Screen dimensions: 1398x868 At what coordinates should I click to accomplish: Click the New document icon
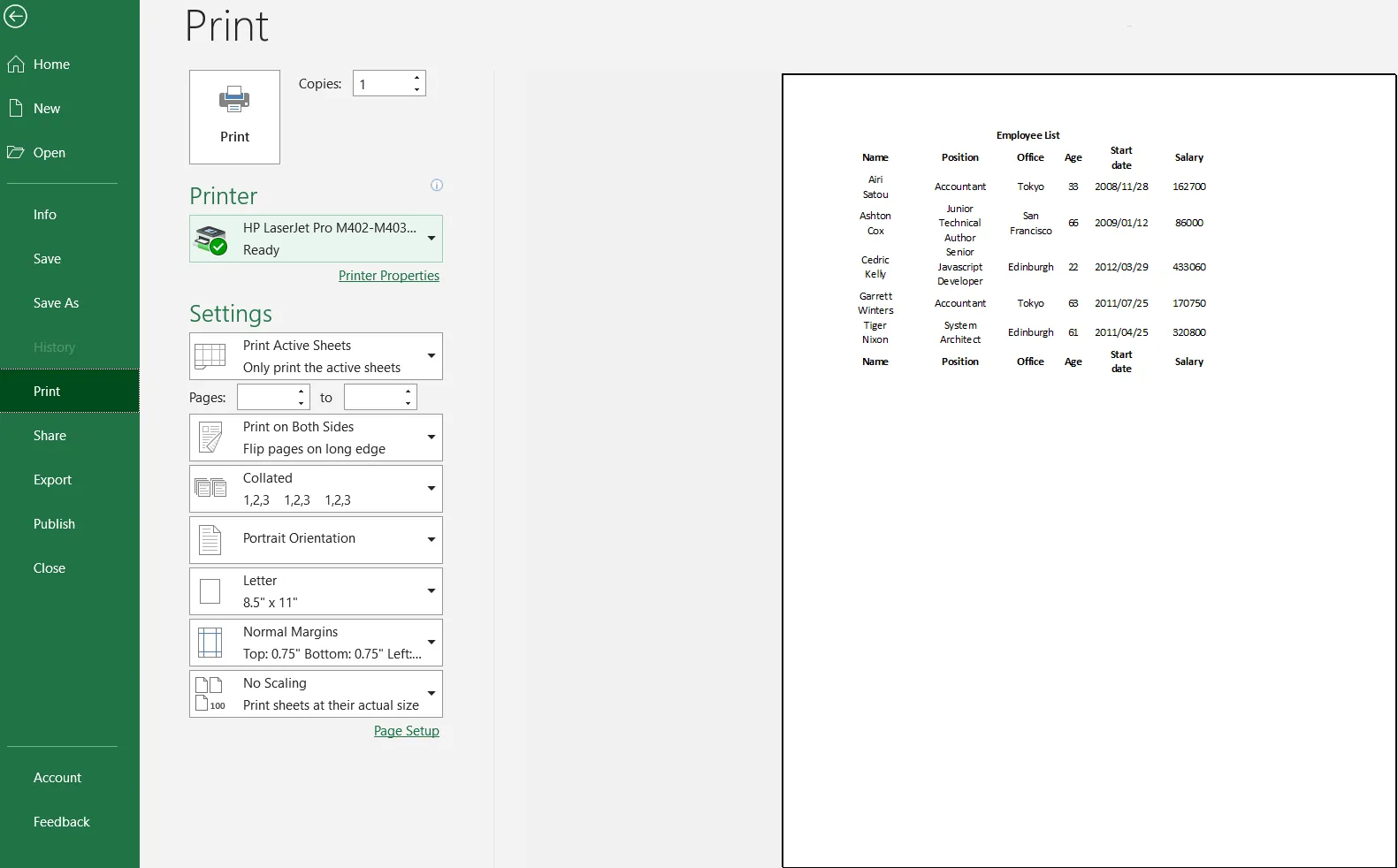(16, 108)
